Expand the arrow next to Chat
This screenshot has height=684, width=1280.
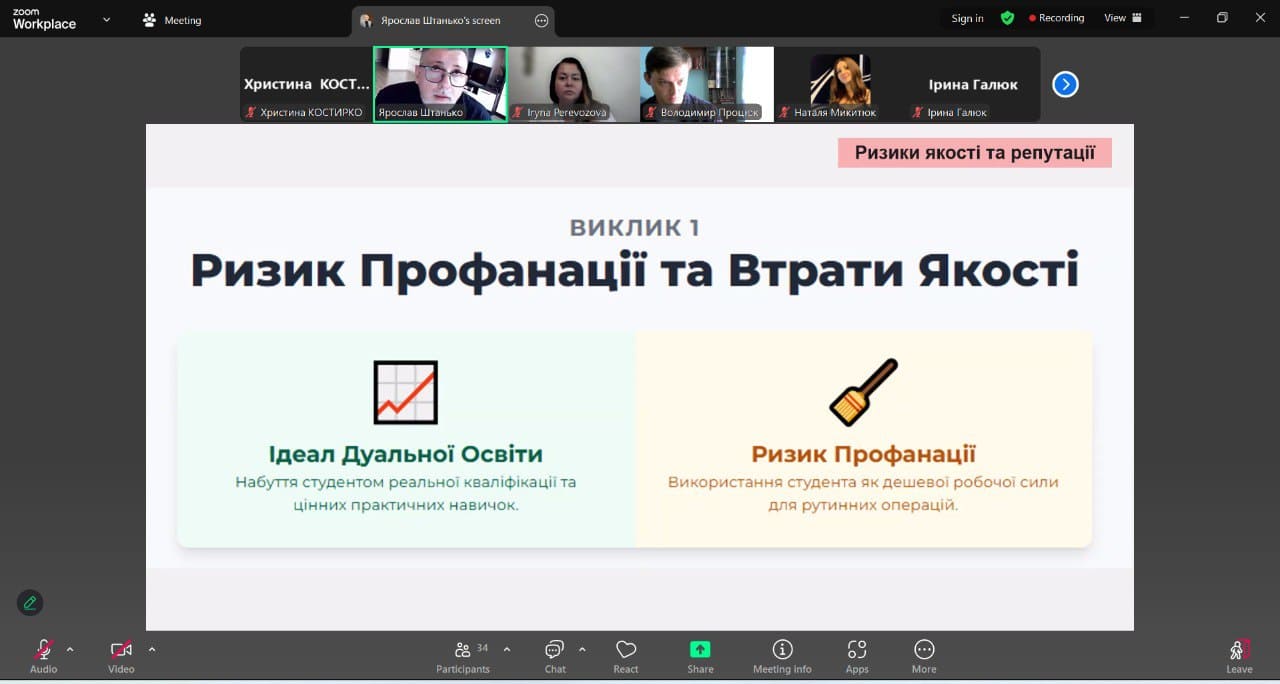(x=582, y=648)
